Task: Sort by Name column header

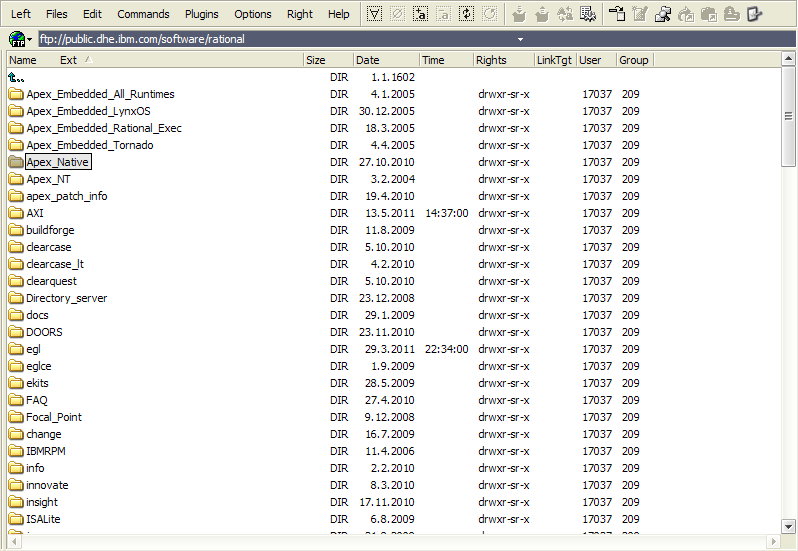Action: (x=23, y=60)
